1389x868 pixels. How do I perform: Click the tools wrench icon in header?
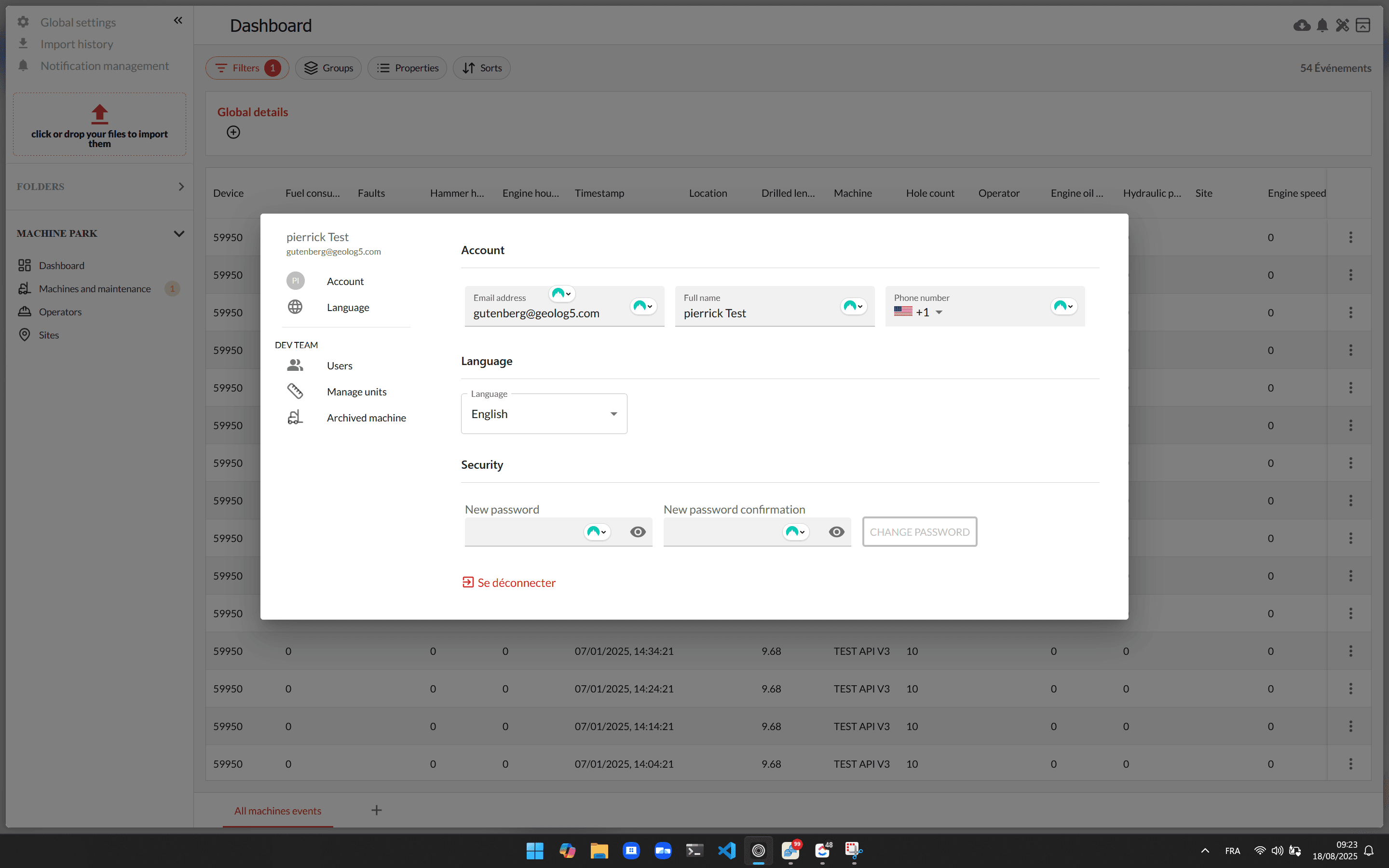pyautogui.click(x=1343, y=25)
